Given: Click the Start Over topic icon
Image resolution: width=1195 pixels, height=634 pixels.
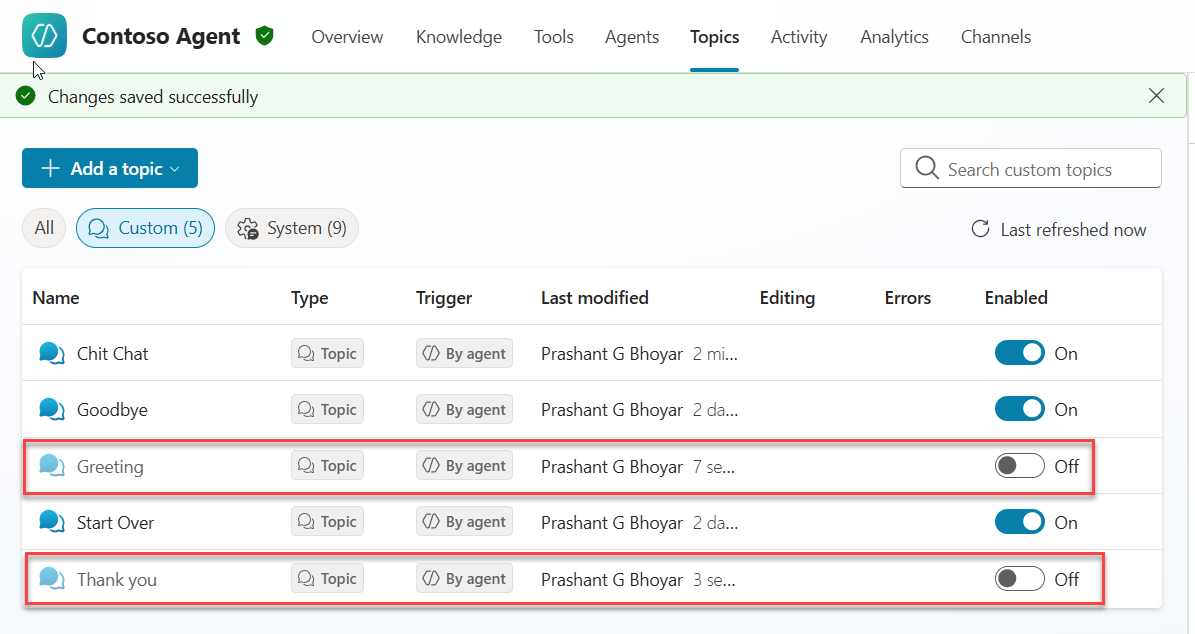Looking at the screenshot, I should pos(52,522).
